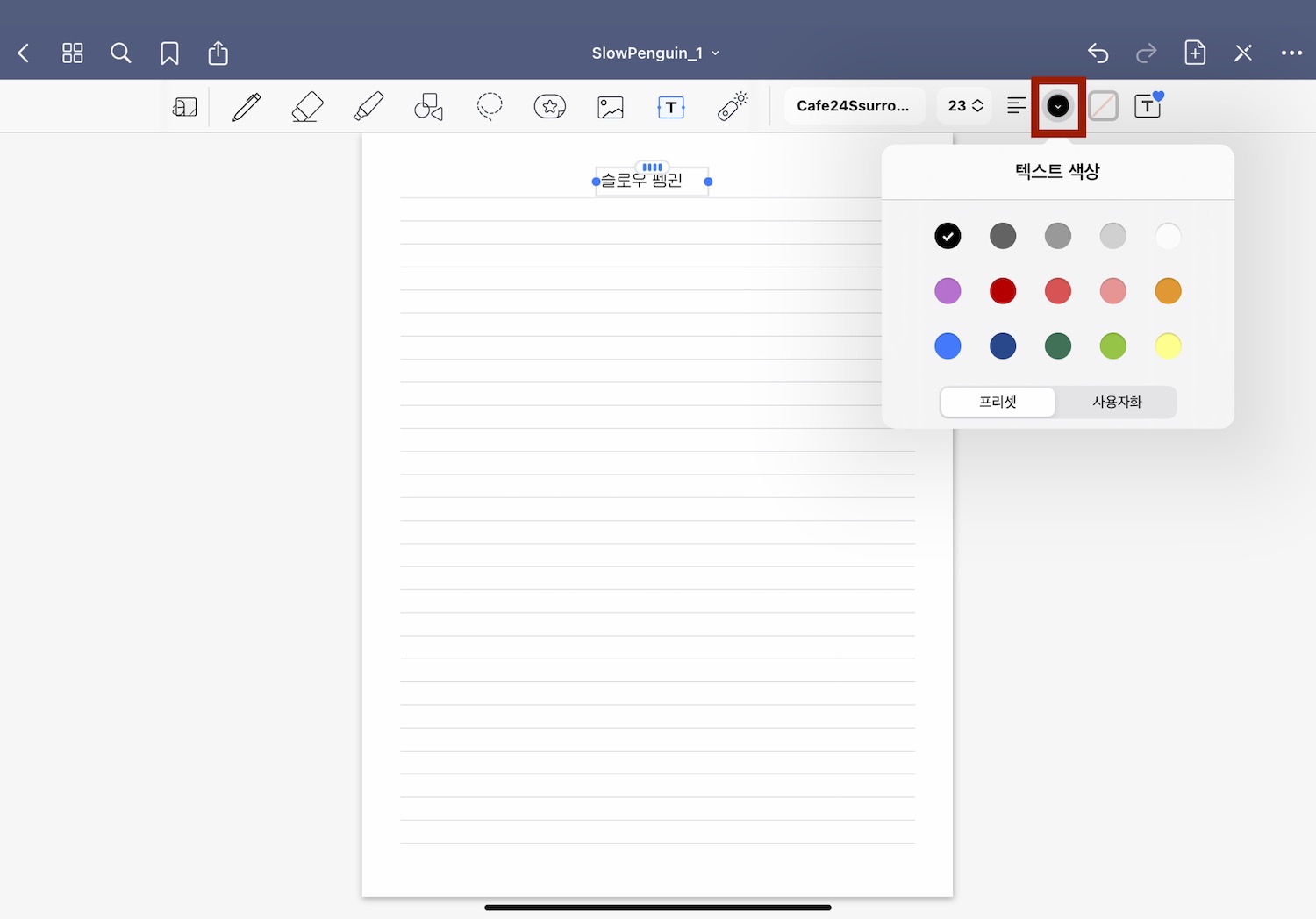Choose the white color swatch
This screenshot has height=919, width=1316.
click(1168, 236)
